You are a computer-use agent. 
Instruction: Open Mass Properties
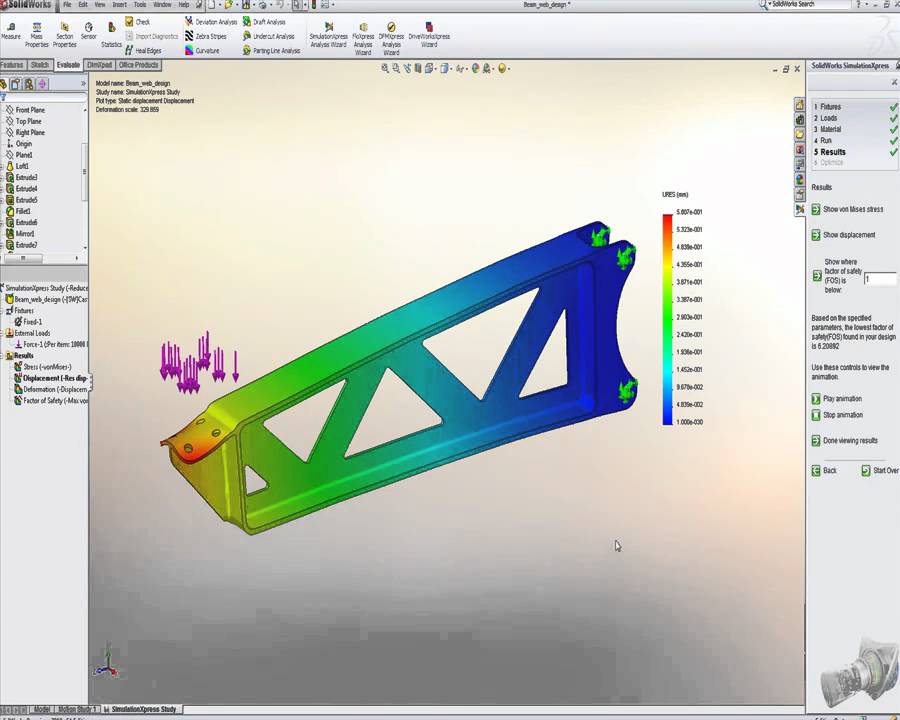pyautogui.click(x=37, y=35)
